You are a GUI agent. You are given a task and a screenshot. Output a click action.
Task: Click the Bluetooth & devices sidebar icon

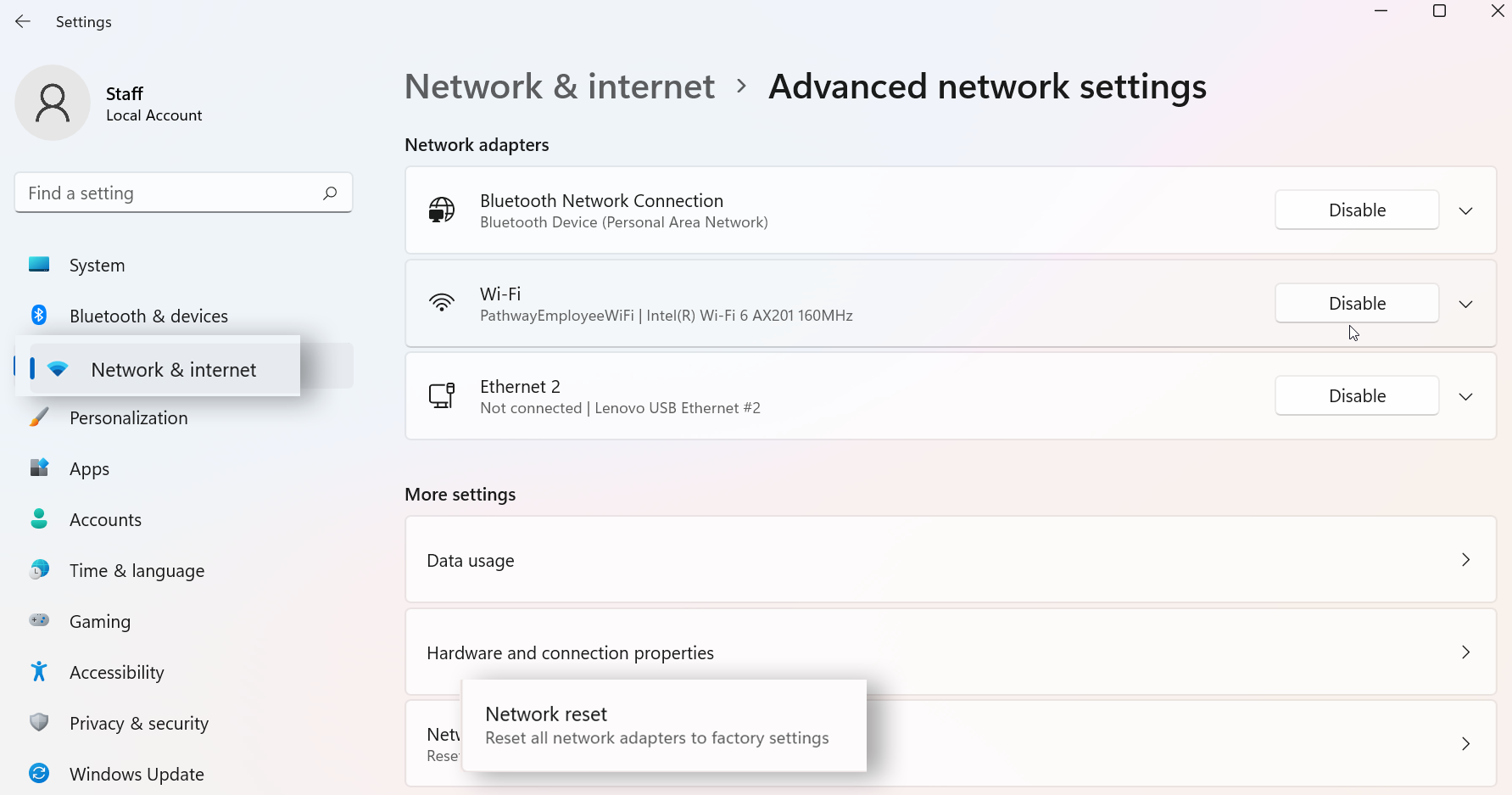pos(39,316)
